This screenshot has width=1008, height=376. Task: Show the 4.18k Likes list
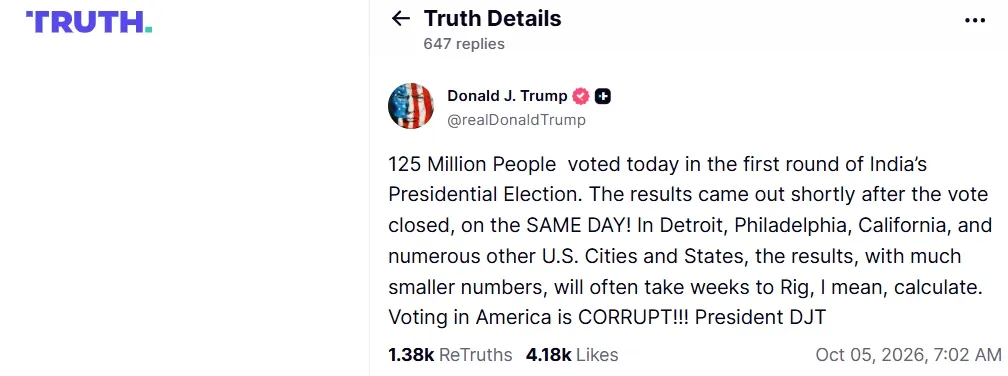[x=572, y=355]
